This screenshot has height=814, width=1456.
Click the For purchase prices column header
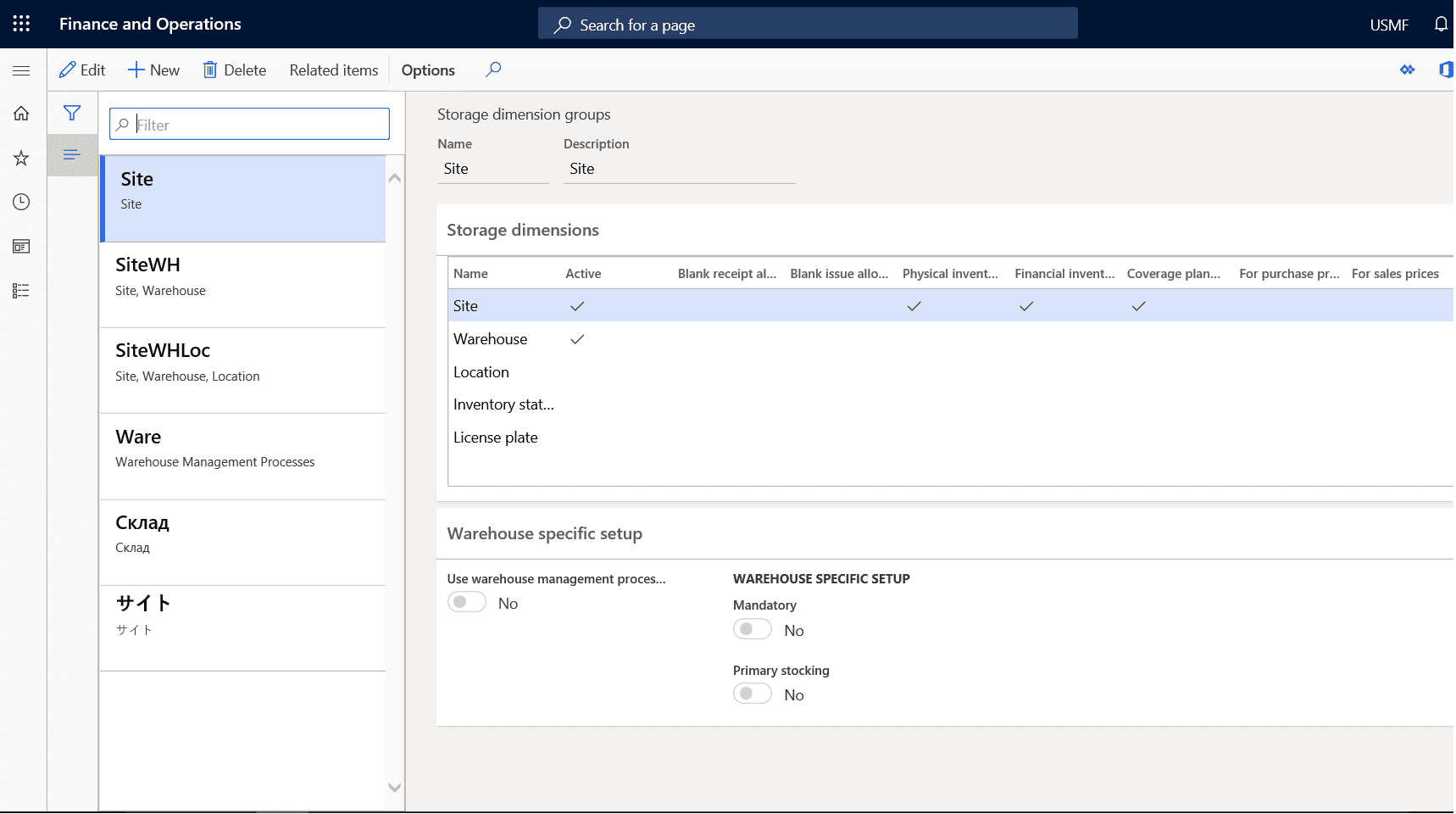click(1289, 274)
